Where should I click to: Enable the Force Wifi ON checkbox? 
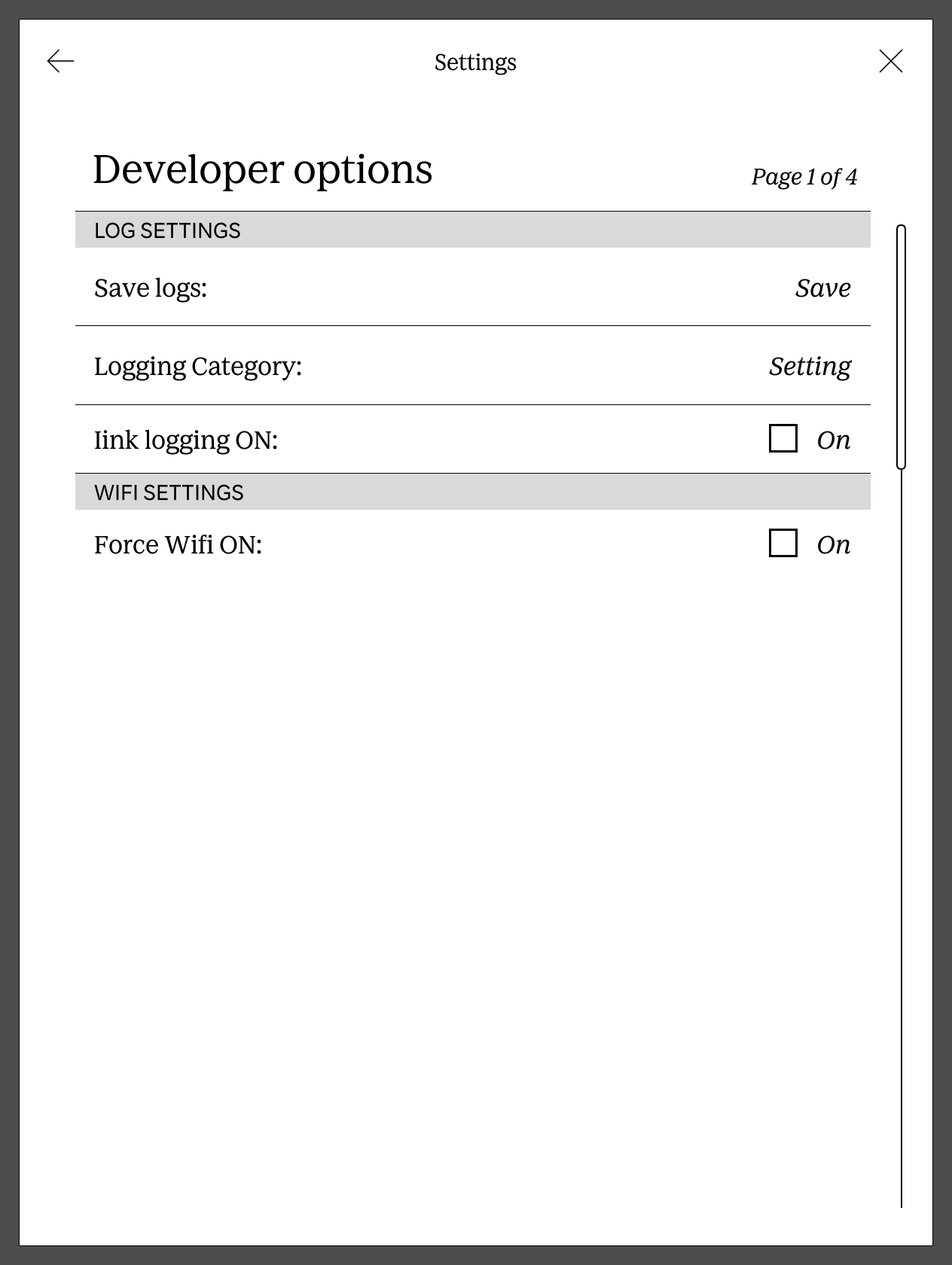tap(783, 543)
